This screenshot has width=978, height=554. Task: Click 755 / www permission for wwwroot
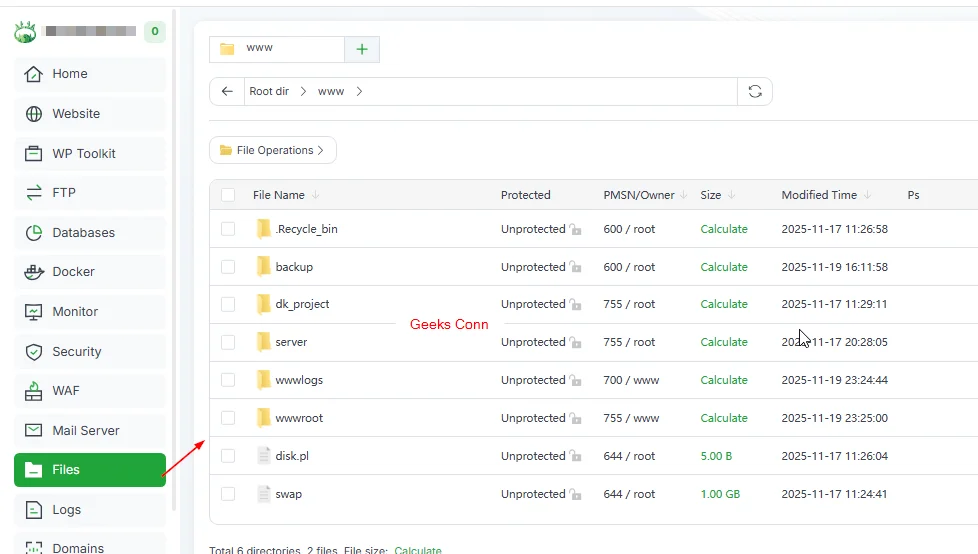(x=631, y=418)
